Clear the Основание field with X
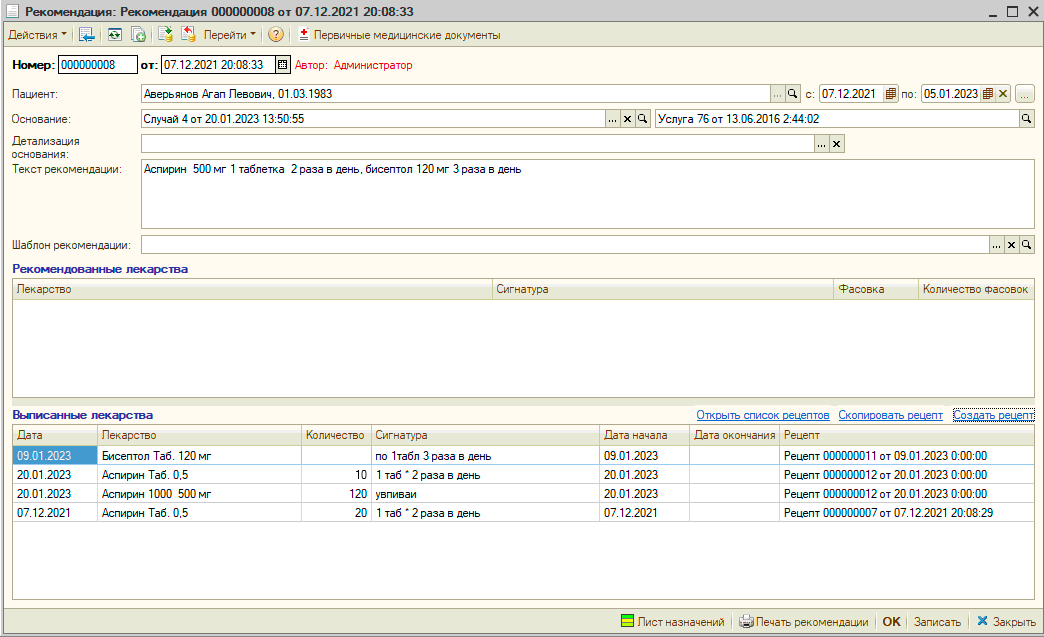This screenshot has height=637, width=1044. [x=628, y=119]
